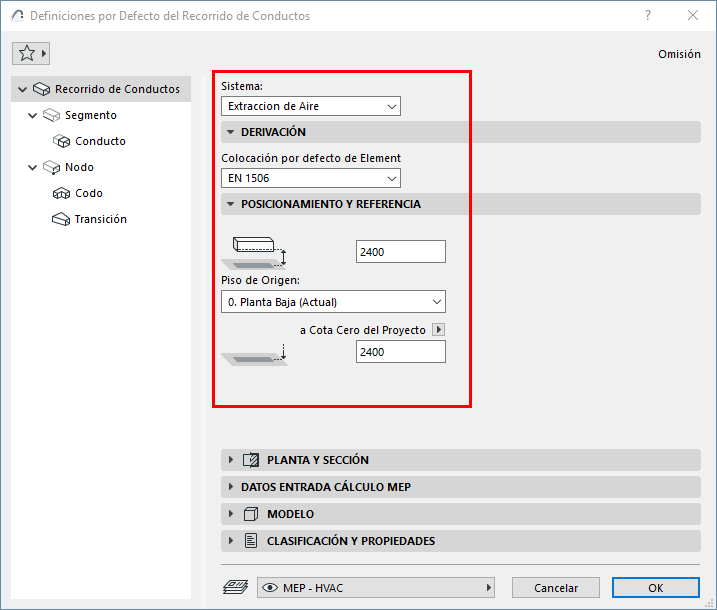Click the Modelo cube icon
The image size is (717, 610).
(251, 514)
